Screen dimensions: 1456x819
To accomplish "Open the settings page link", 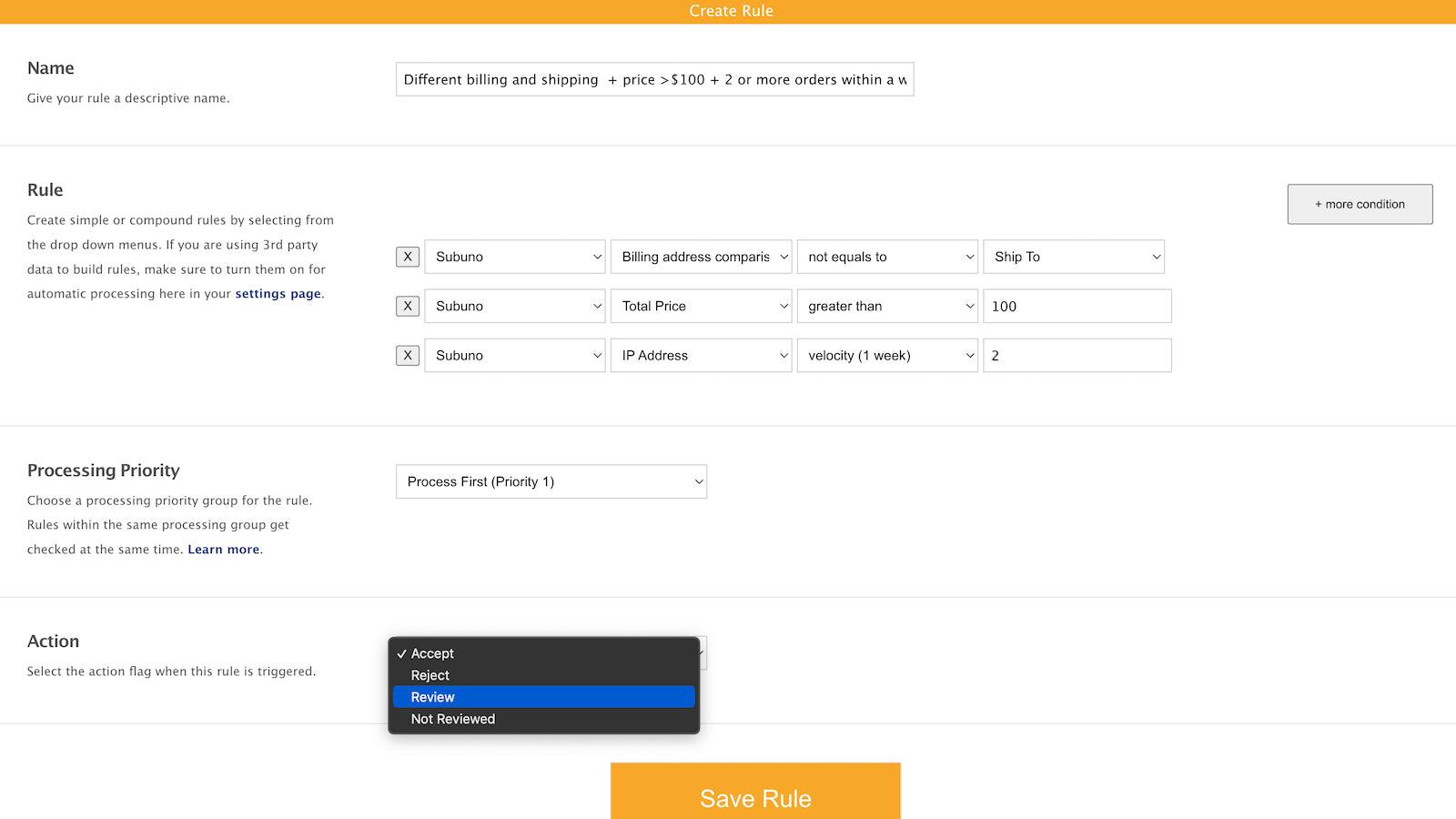I will [278, 293].
